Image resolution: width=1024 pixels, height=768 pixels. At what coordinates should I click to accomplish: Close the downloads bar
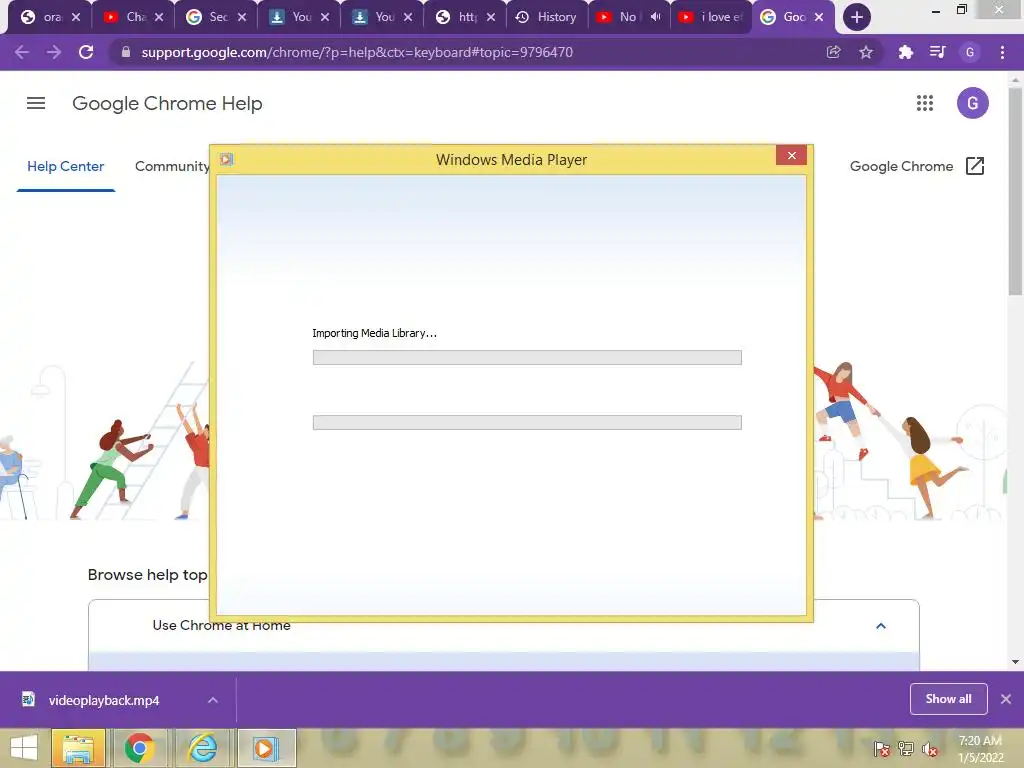click(1006, 699)
